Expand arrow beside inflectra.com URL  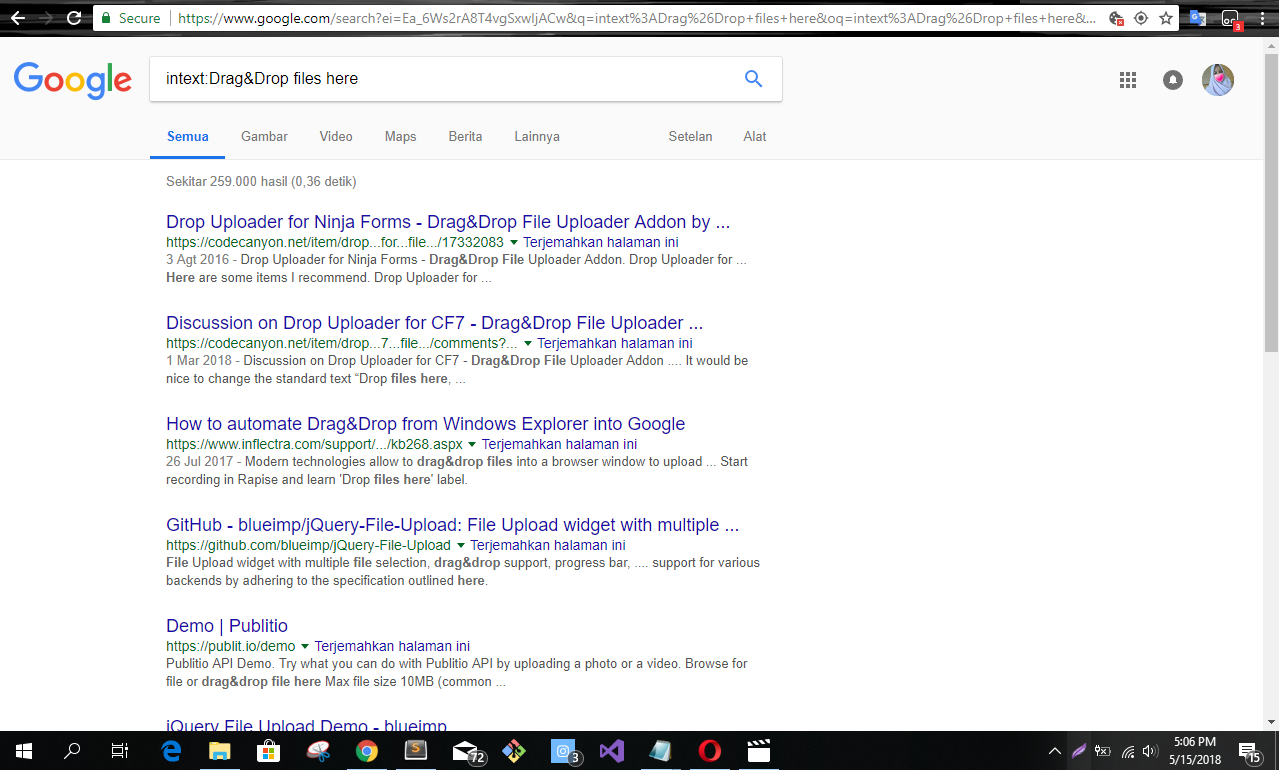coord(472,445)
